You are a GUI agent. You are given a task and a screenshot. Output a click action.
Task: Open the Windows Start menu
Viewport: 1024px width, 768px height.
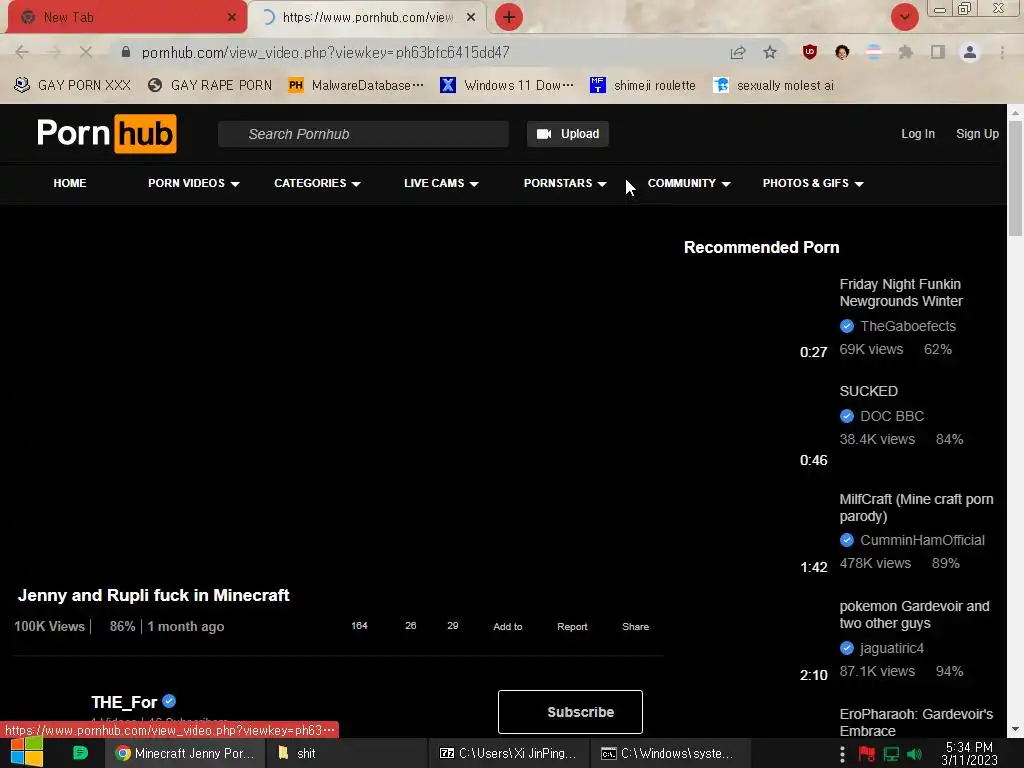tap(27, 752)
